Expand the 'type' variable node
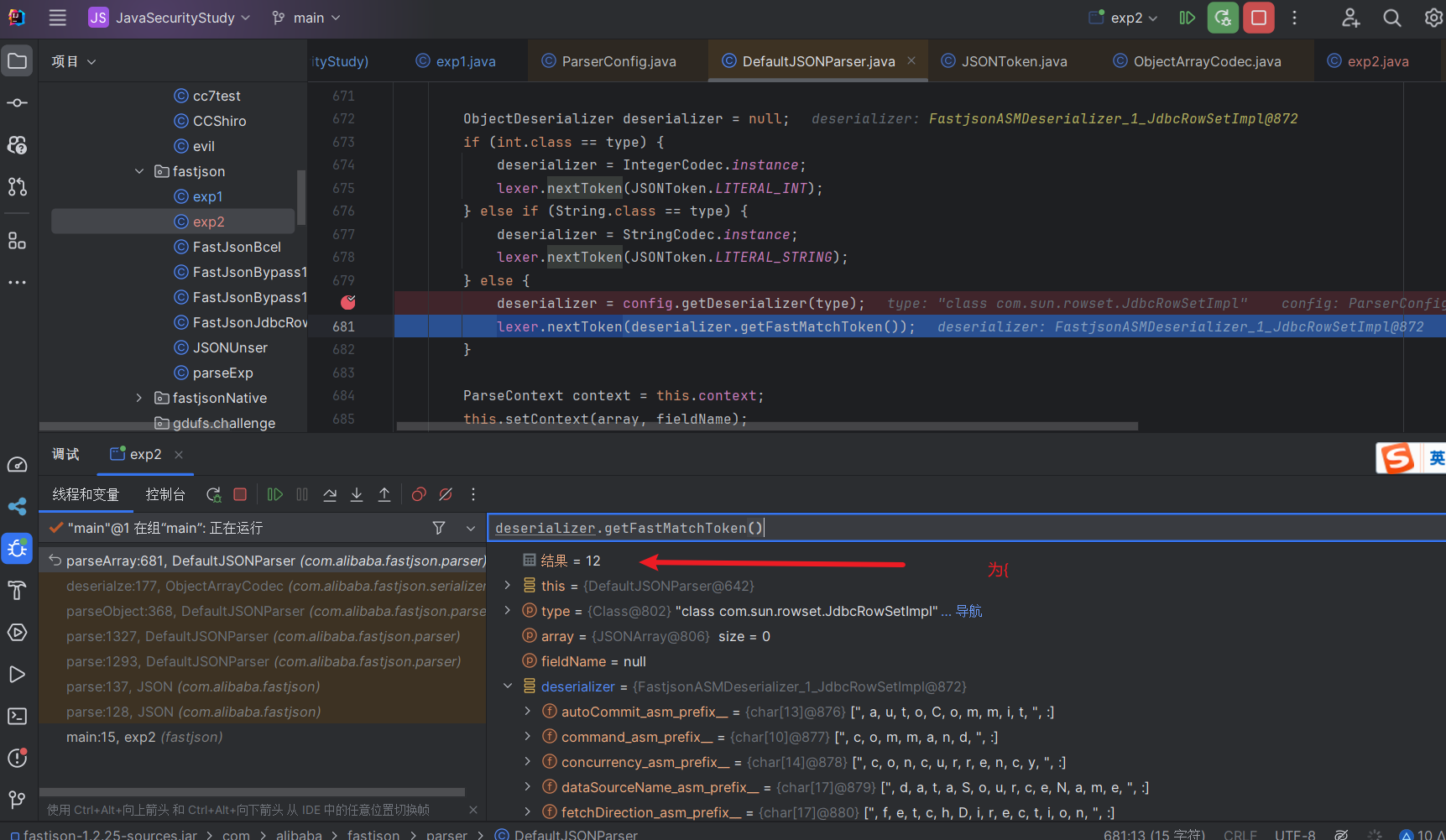The width and height of the screenshot is (1446, 840). point(507,611)
